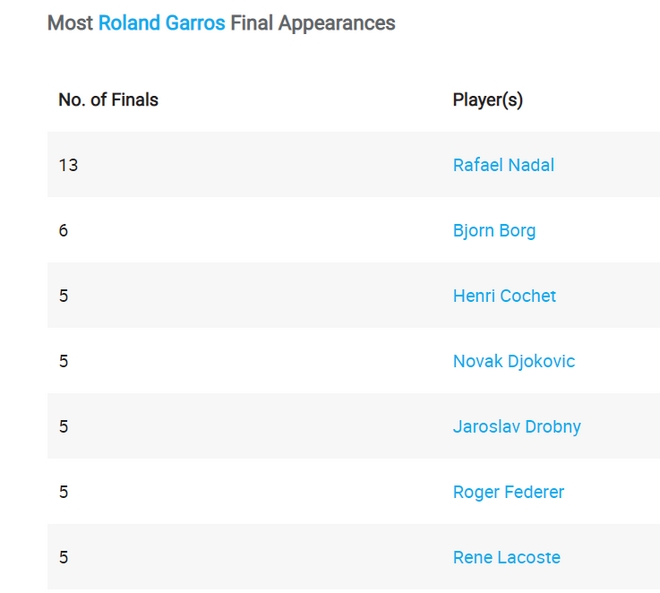This screenshot has width=660, height=593.
Task: Click the Bjorn Borg link
Action: tap(494, 230)
